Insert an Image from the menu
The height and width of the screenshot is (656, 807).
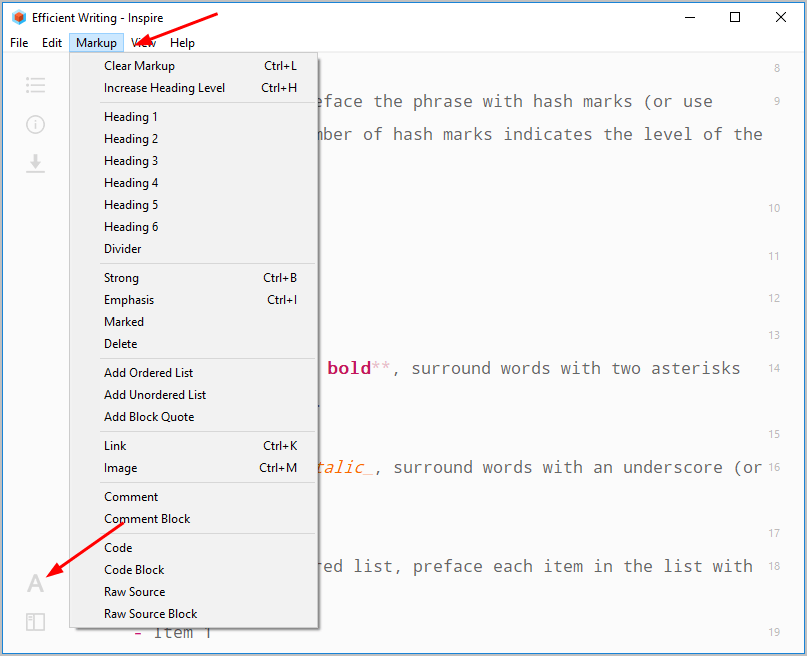click(194, 468)
